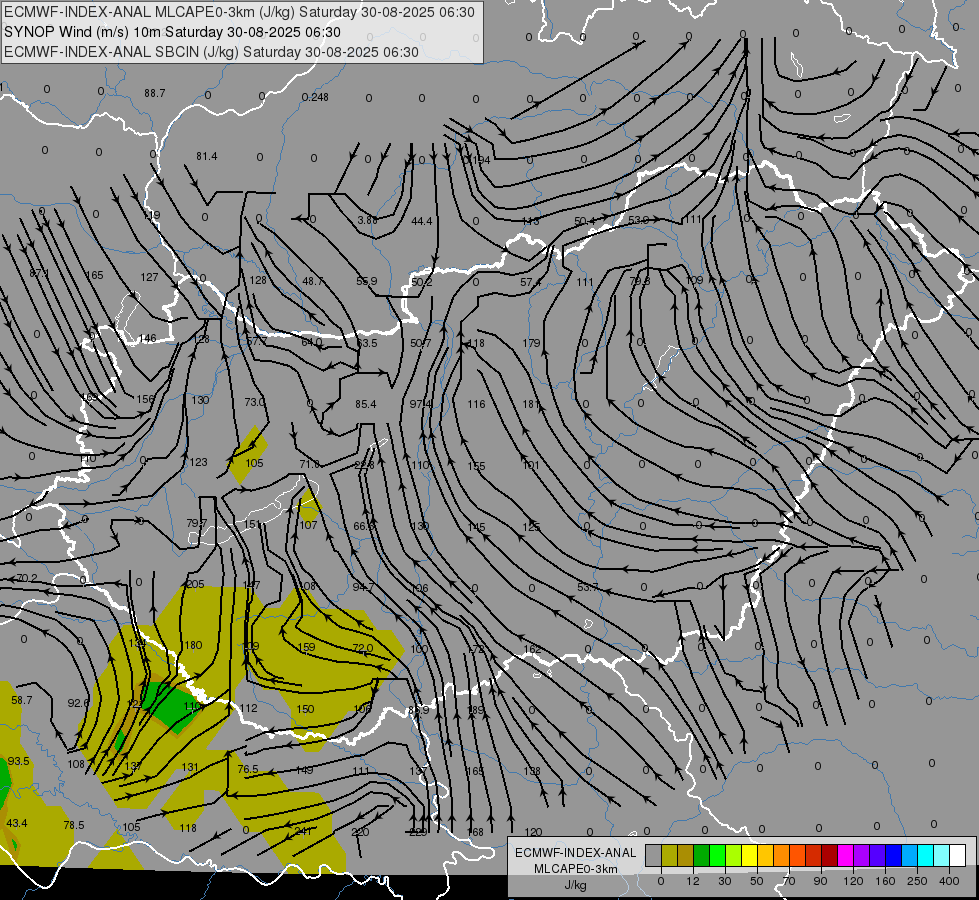The width and height of the screenshot is (979, 900).
Task: Click the yellow-green legend swatch right of the 30 tick
Action: 734,856
